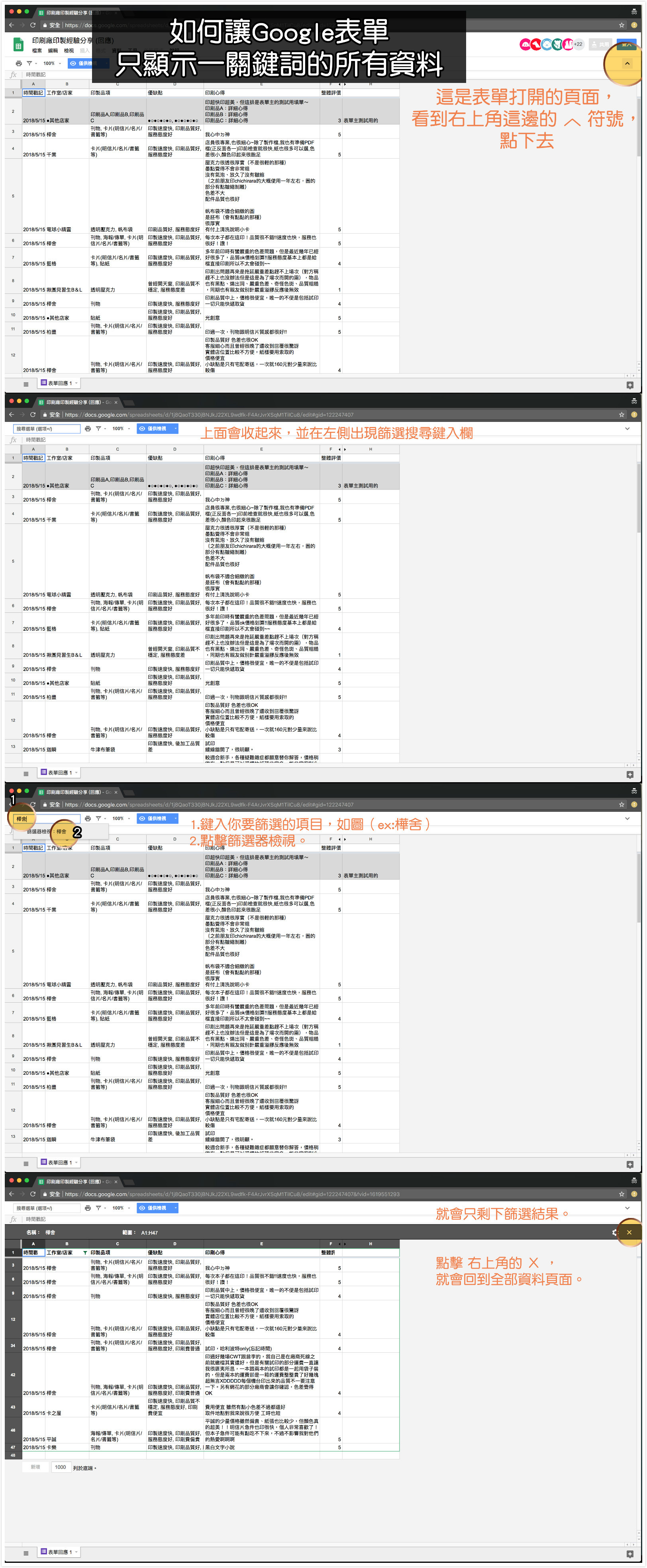The width and height of the screenshot is (647, 1568).
Task: Click the 表單回應 1 sheet tab in the first screenshot
Action: point(59,383)
